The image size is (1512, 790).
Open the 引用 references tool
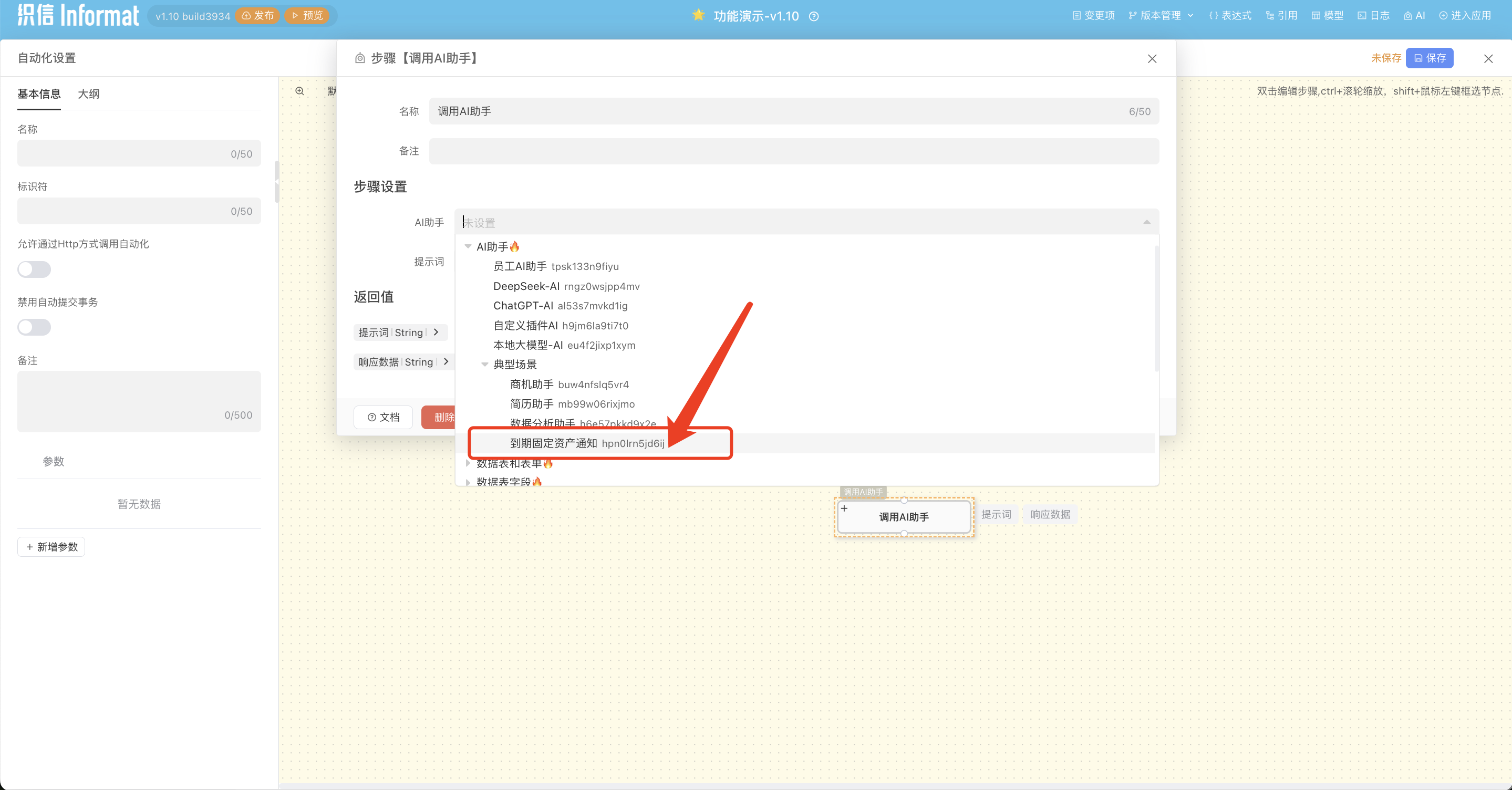click(1281, 16)
